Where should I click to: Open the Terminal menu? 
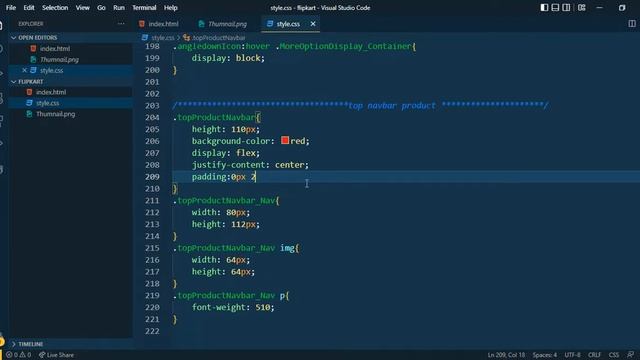pyautogui.click(x=144, y=7)
